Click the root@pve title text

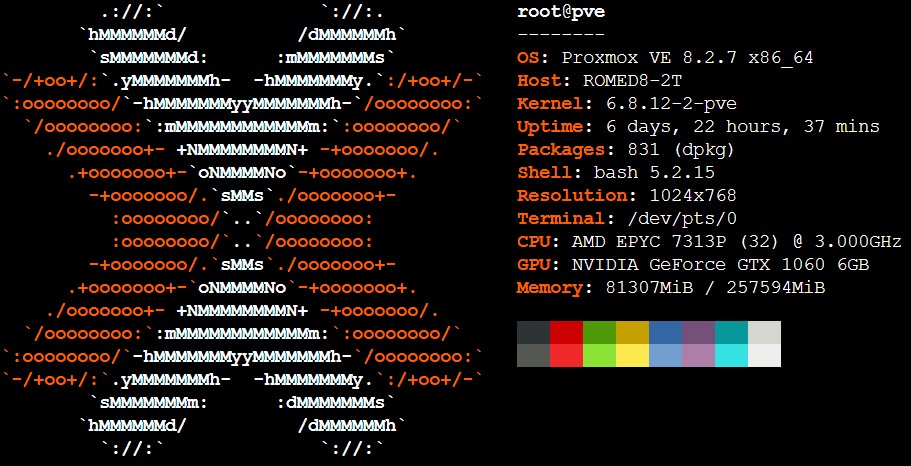[x=560, y=12]
